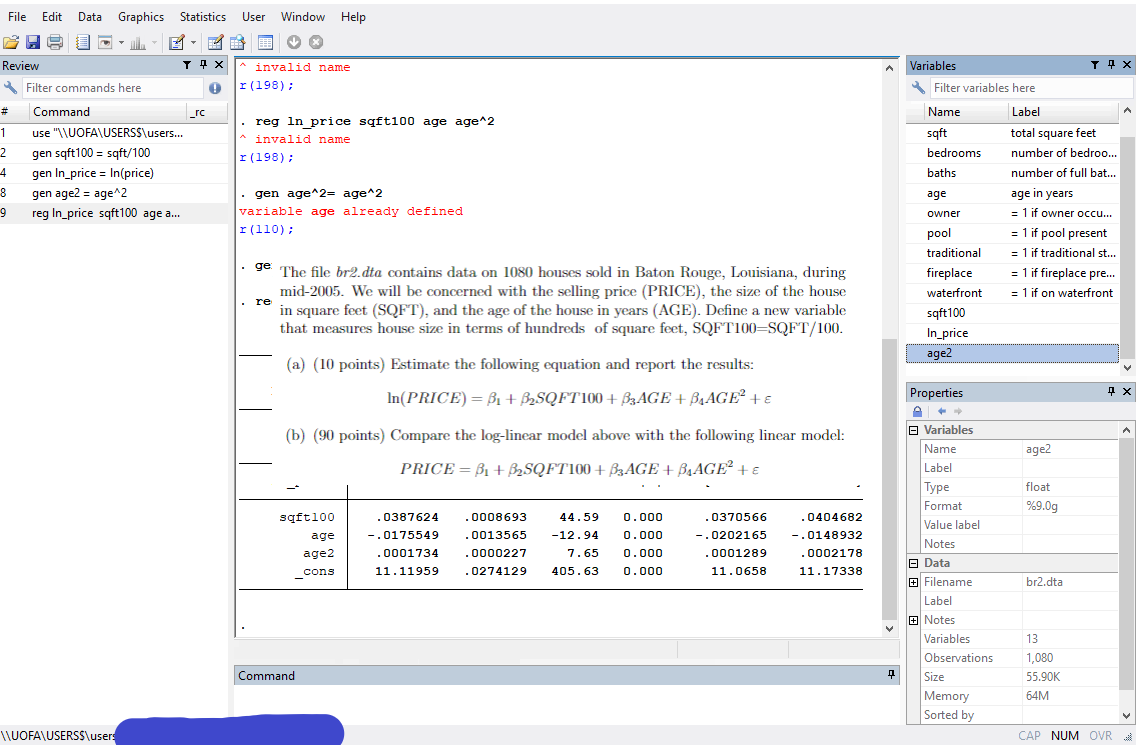Click the blue info icon in Review
Viewport: 1136px width, 745px height.
pos(215,88)
